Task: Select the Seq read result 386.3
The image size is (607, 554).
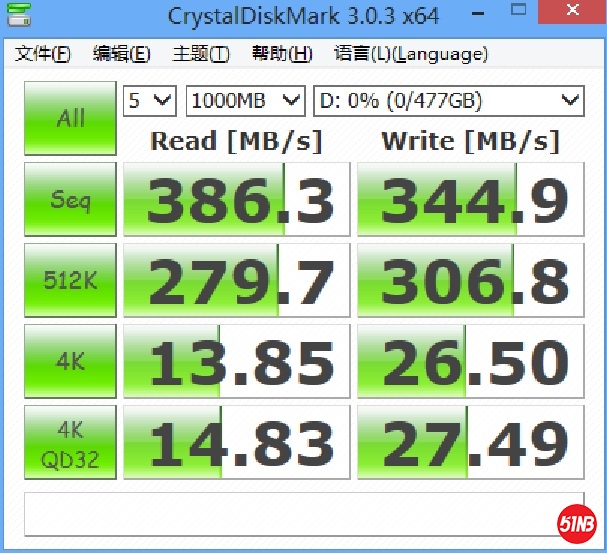Action: tap(237, 200)
